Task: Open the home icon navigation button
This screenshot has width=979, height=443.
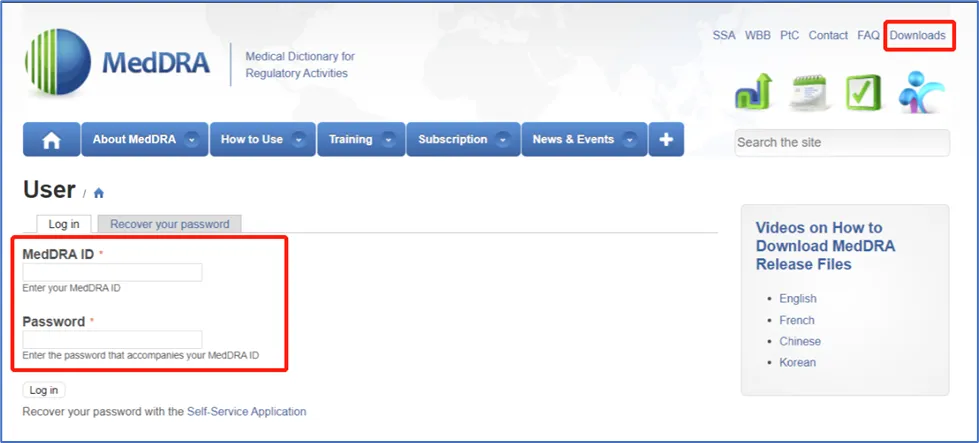Action: [x=51, y=139]
